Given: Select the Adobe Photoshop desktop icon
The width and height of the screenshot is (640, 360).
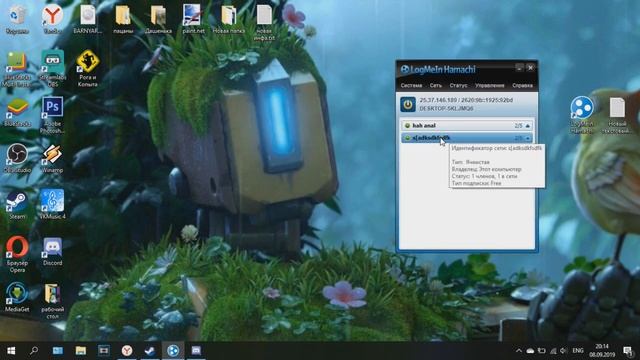Looking at the screenshot, I should click(52, 116).
